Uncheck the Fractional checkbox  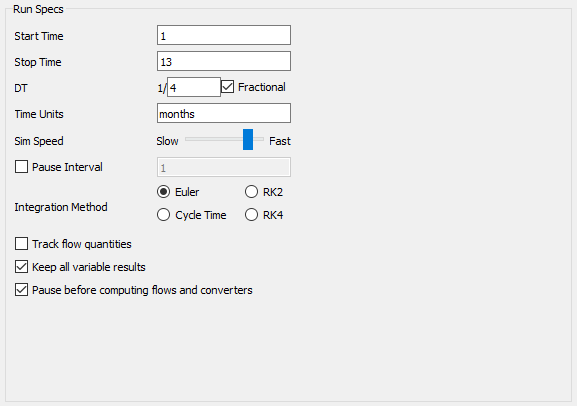(x=227, y=87)
